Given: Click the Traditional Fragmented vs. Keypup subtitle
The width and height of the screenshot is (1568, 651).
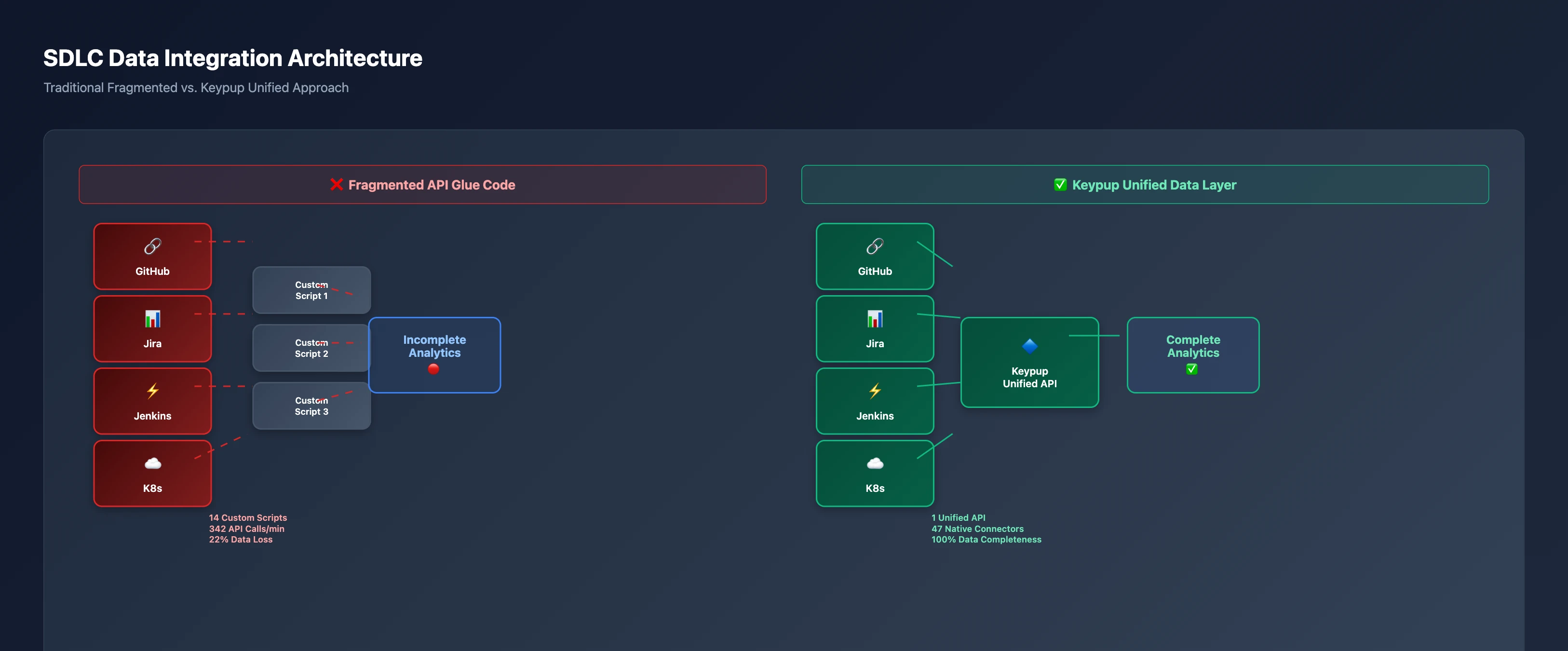Looking at the screenshot, I should (196, 88).
